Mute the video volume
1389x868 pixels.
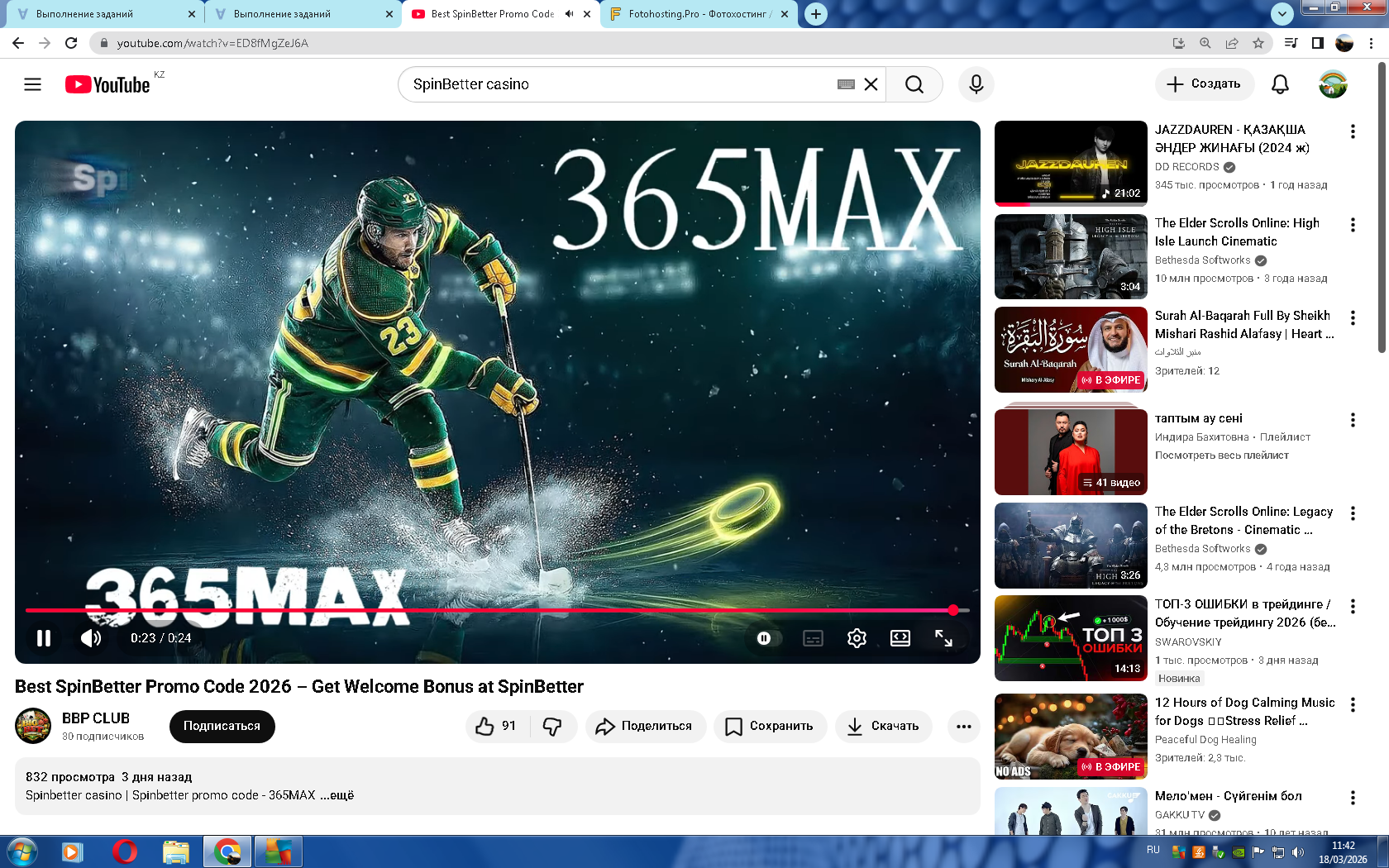coord(91,638)
